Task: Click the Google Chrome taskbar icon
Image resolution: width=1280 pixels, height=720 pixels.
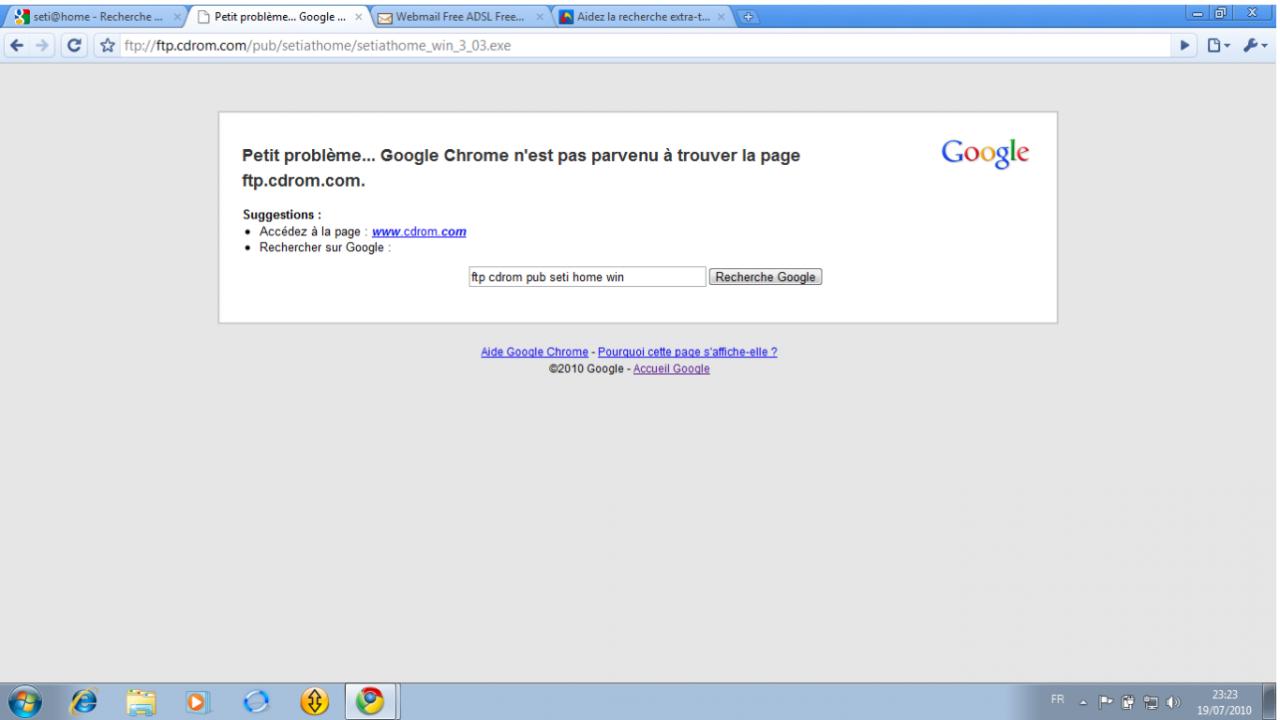Action: point(370,701)
